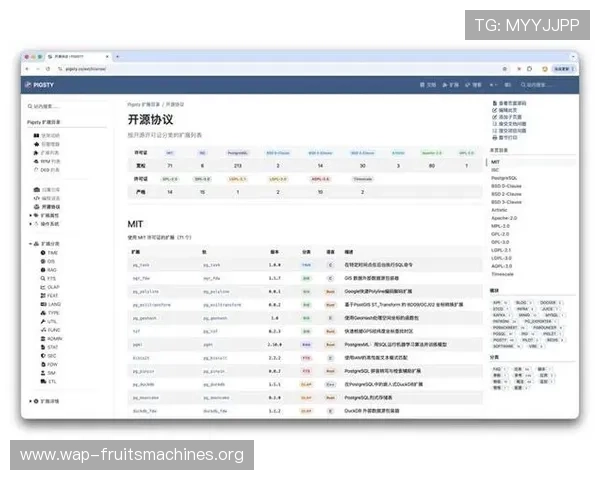The image size is (600, 480).
Task: Open DEB list in sidebar
Action: point(46,170)
